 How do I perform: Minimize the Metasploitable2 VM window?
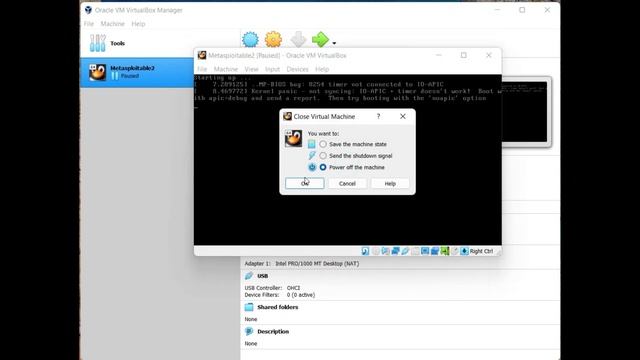point(439,55)
